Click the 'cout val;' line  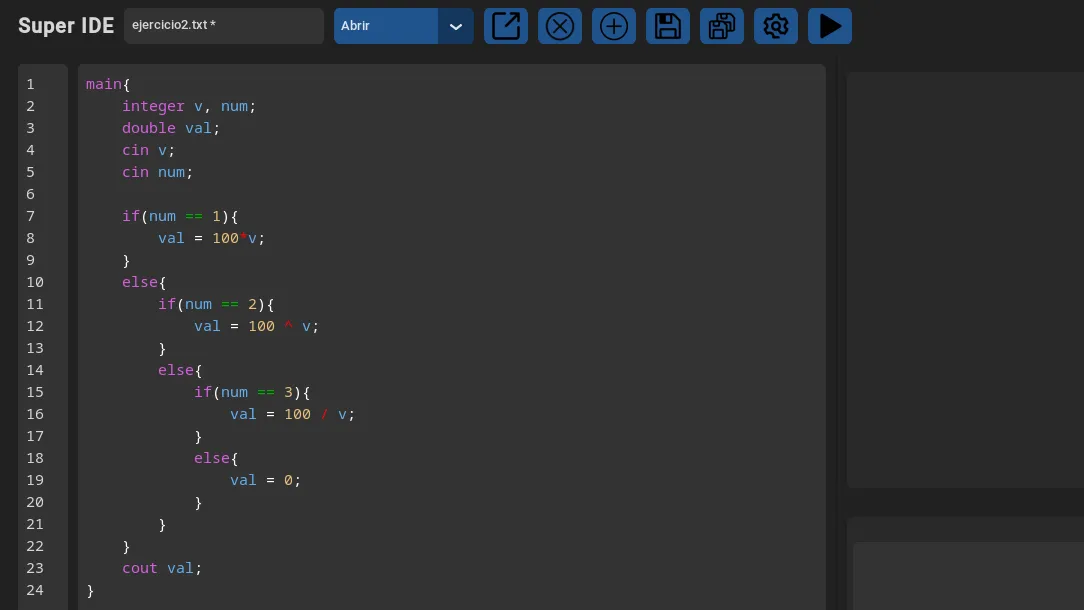162,569
